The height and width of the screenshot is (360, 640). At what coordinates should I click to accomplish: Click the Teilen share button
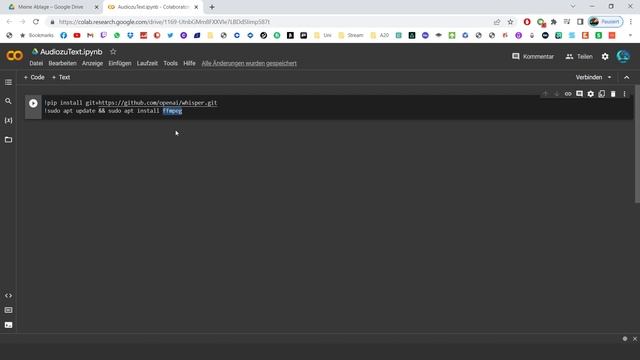[579, 57]
